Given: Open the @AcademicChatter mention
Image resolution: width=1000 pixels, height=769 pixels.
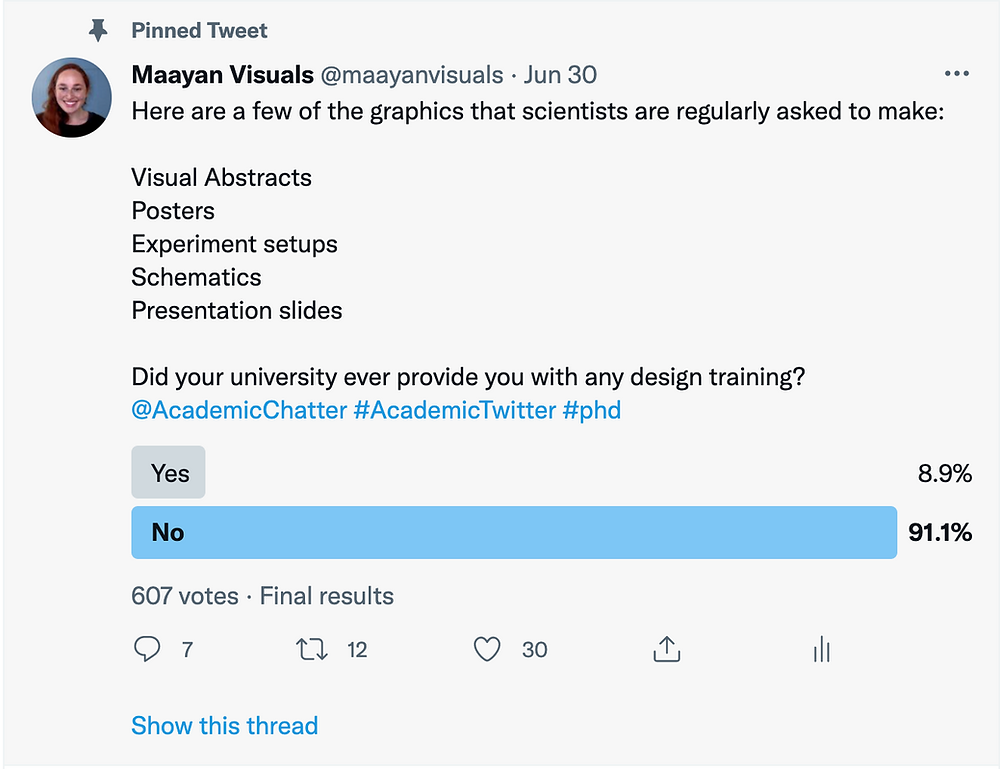Looking at the screenshot, I should point(239,410).
